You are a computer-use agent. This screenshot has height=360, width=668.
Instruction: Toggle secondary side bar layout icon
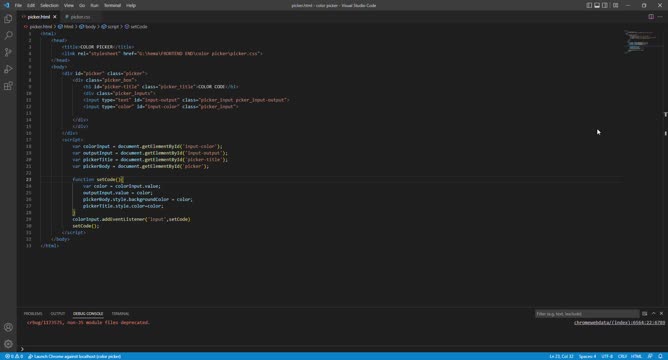click(605, 6)
